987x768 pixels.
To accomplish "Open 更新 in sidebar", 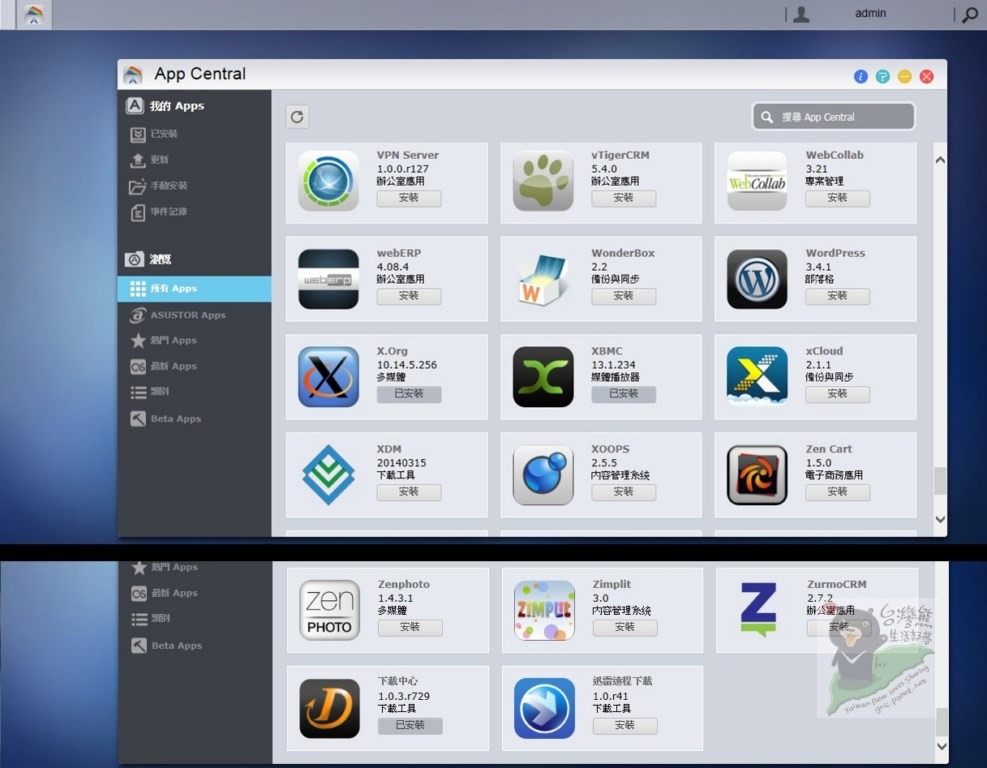I will [x=194, y=160].
